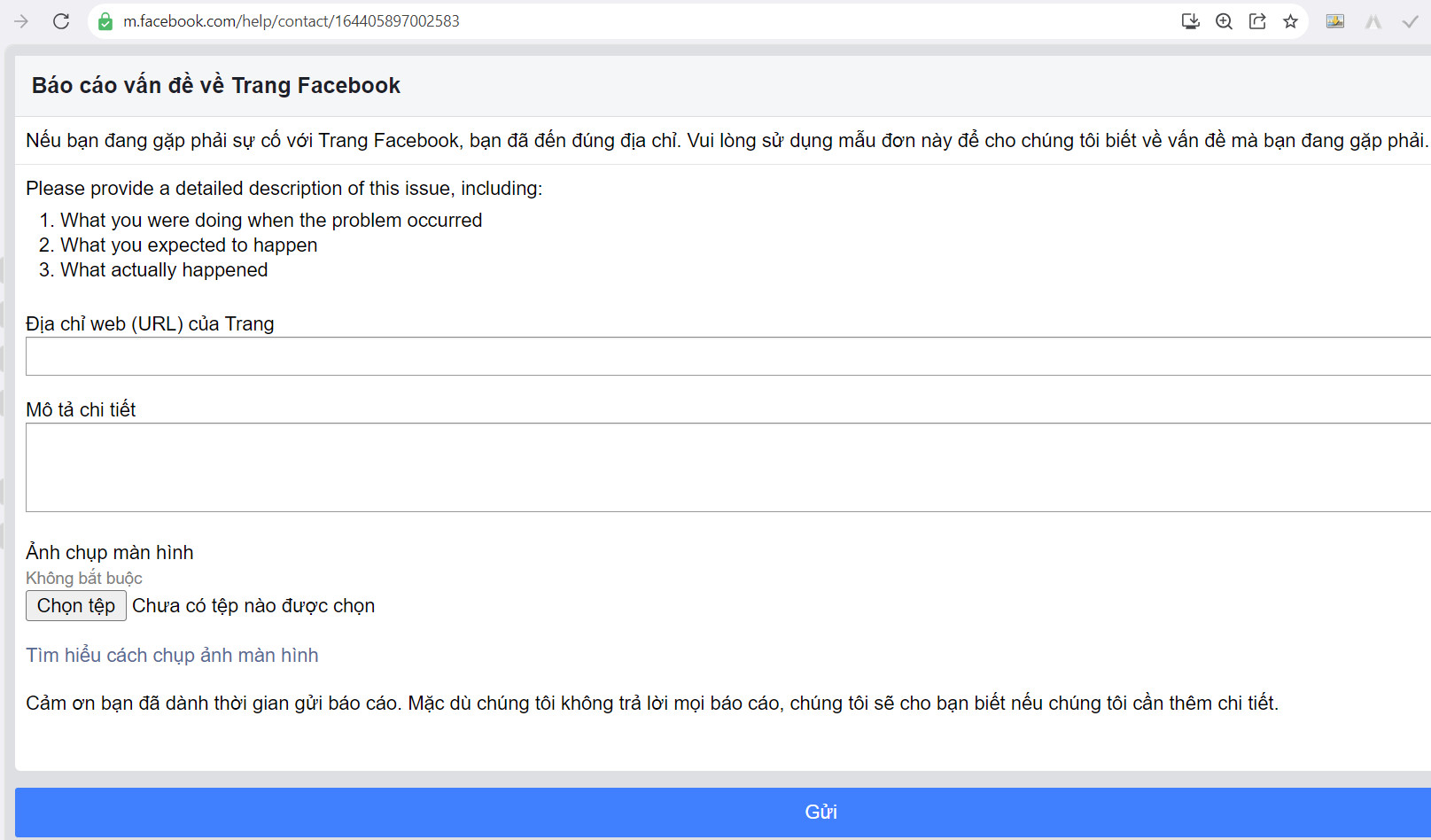Click the grey double-peak extension icon

click(x=1373, y=22)
